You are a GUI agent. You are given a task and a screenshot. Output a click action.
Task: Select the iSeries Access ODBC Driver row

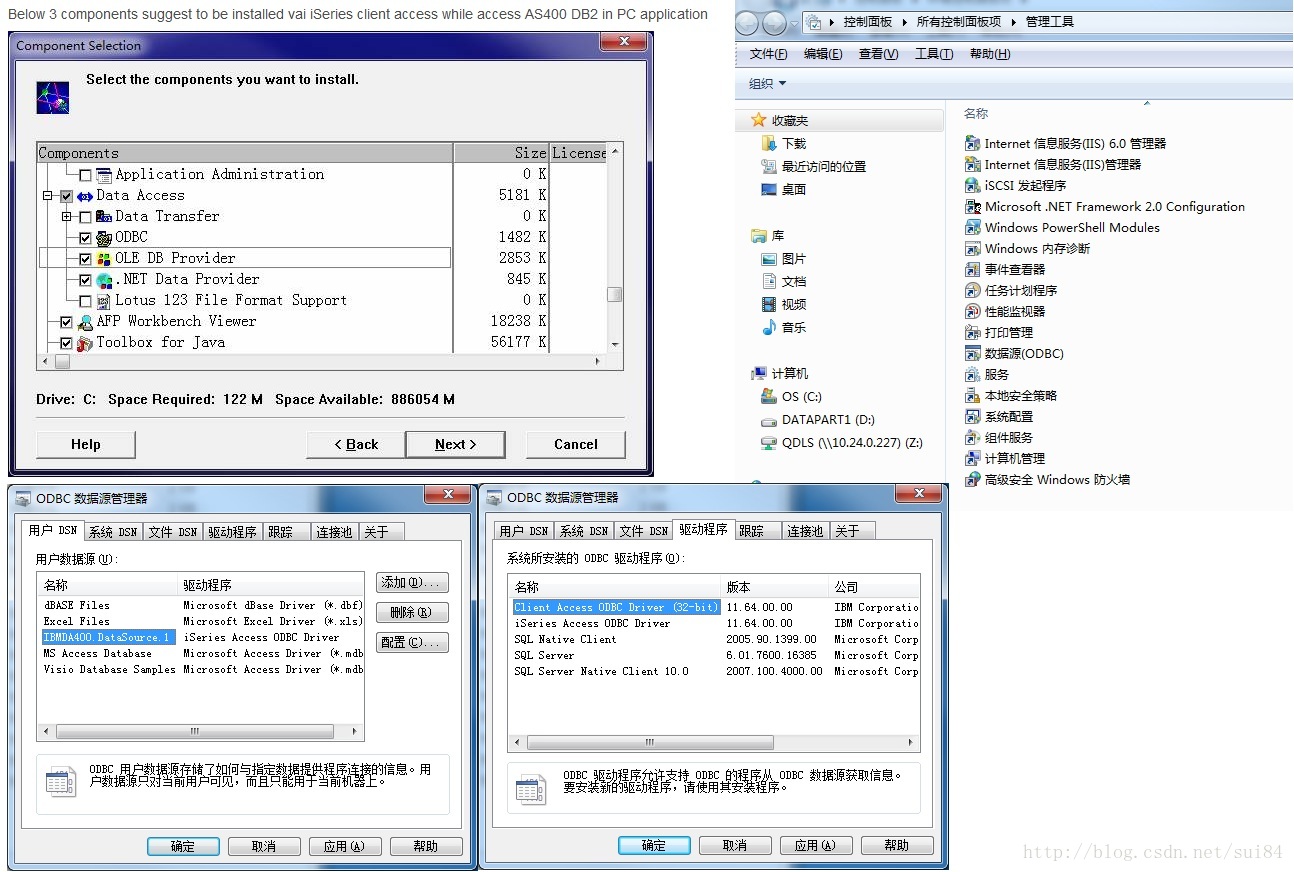point(714,623)
